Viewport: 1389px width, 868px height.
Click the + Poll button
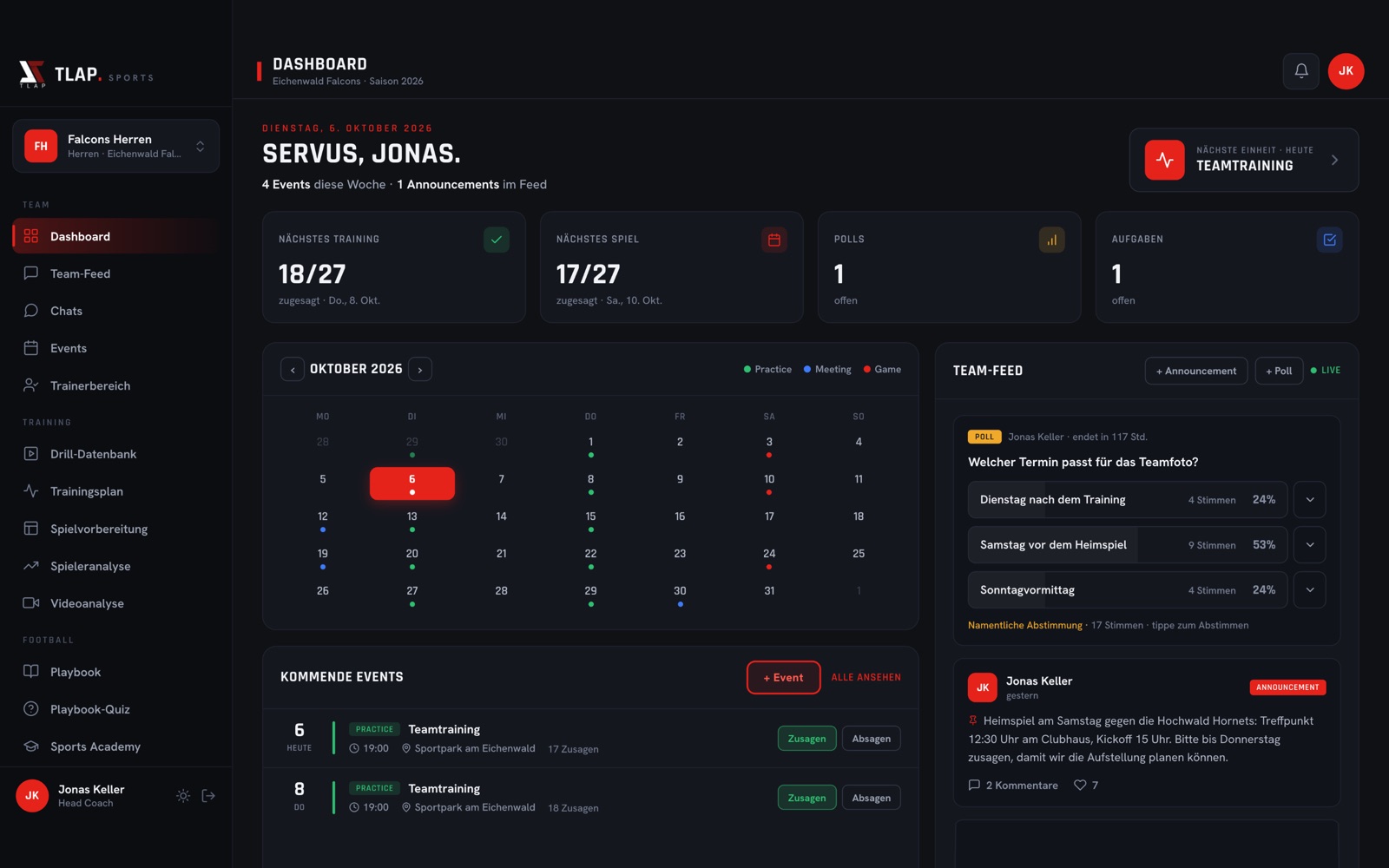(x=1279, y=371)
